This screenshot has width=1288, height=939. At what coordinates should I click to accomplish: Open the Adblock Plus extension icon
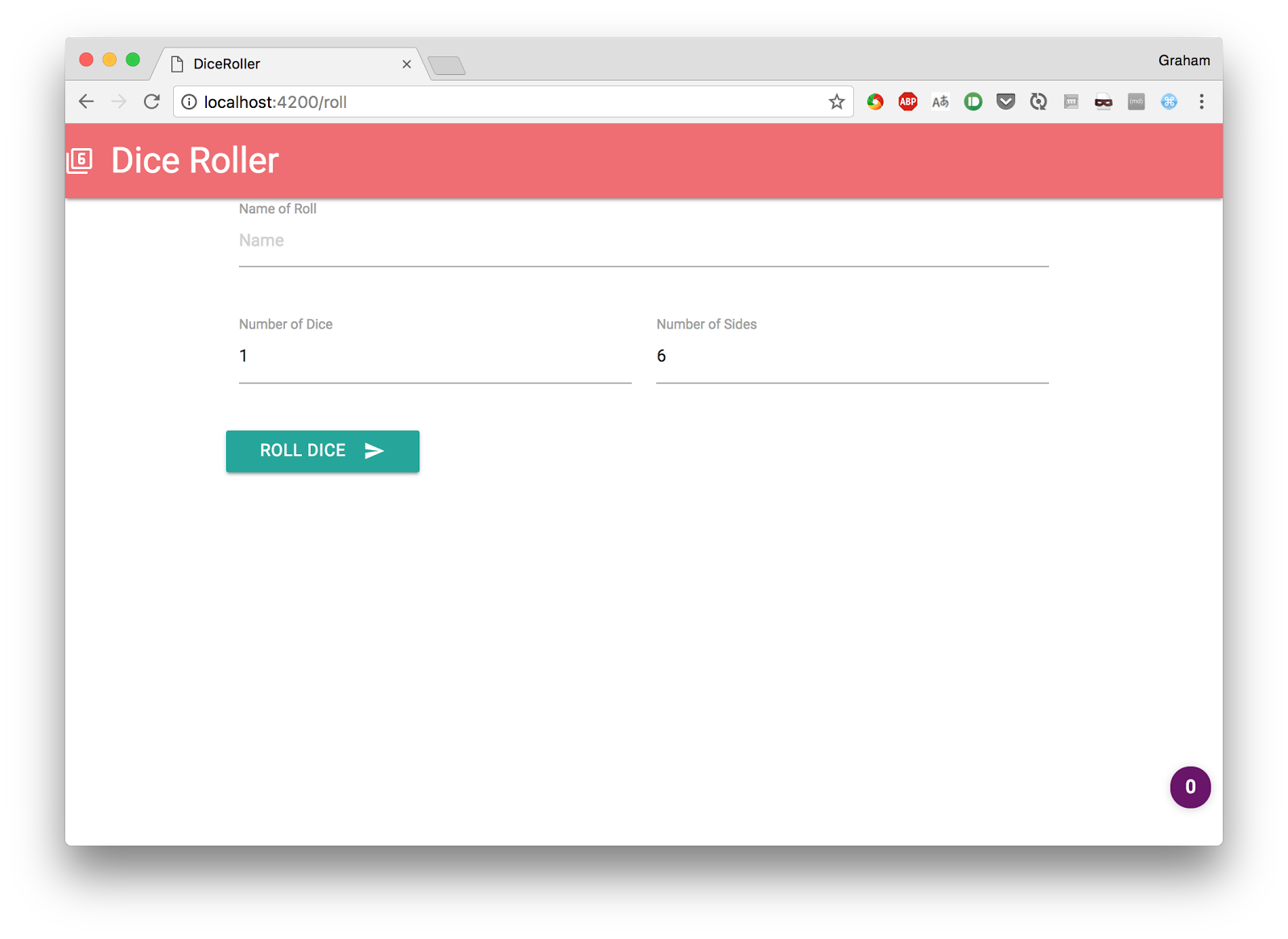click(907, 101)
